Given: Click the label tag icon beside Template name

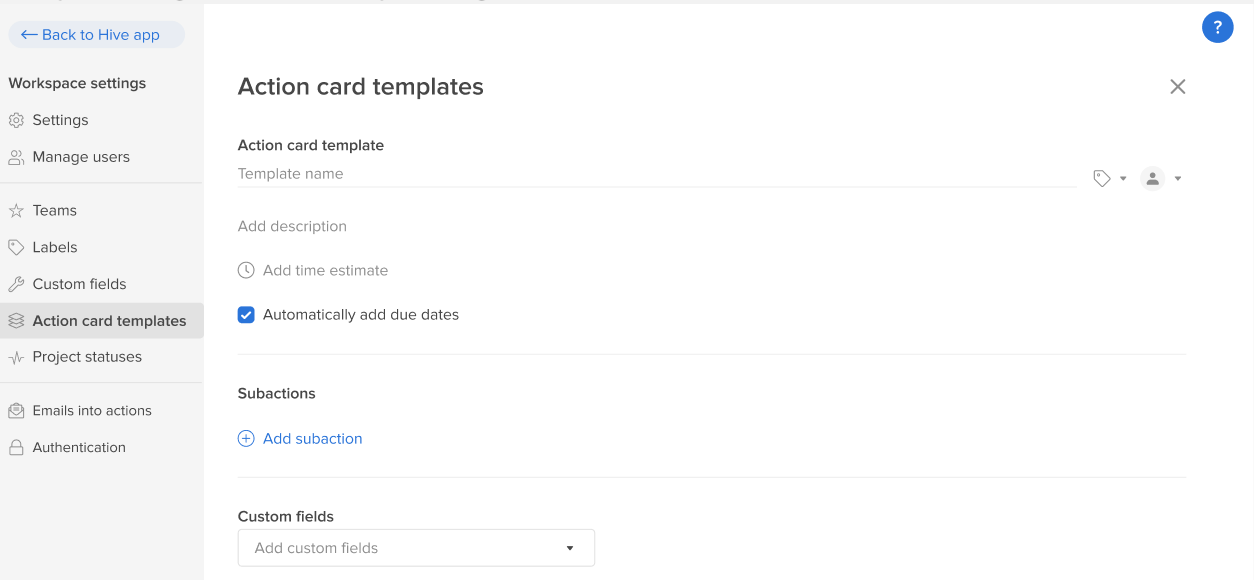Looking at the screenshot, I should [x=1102, y=178].
